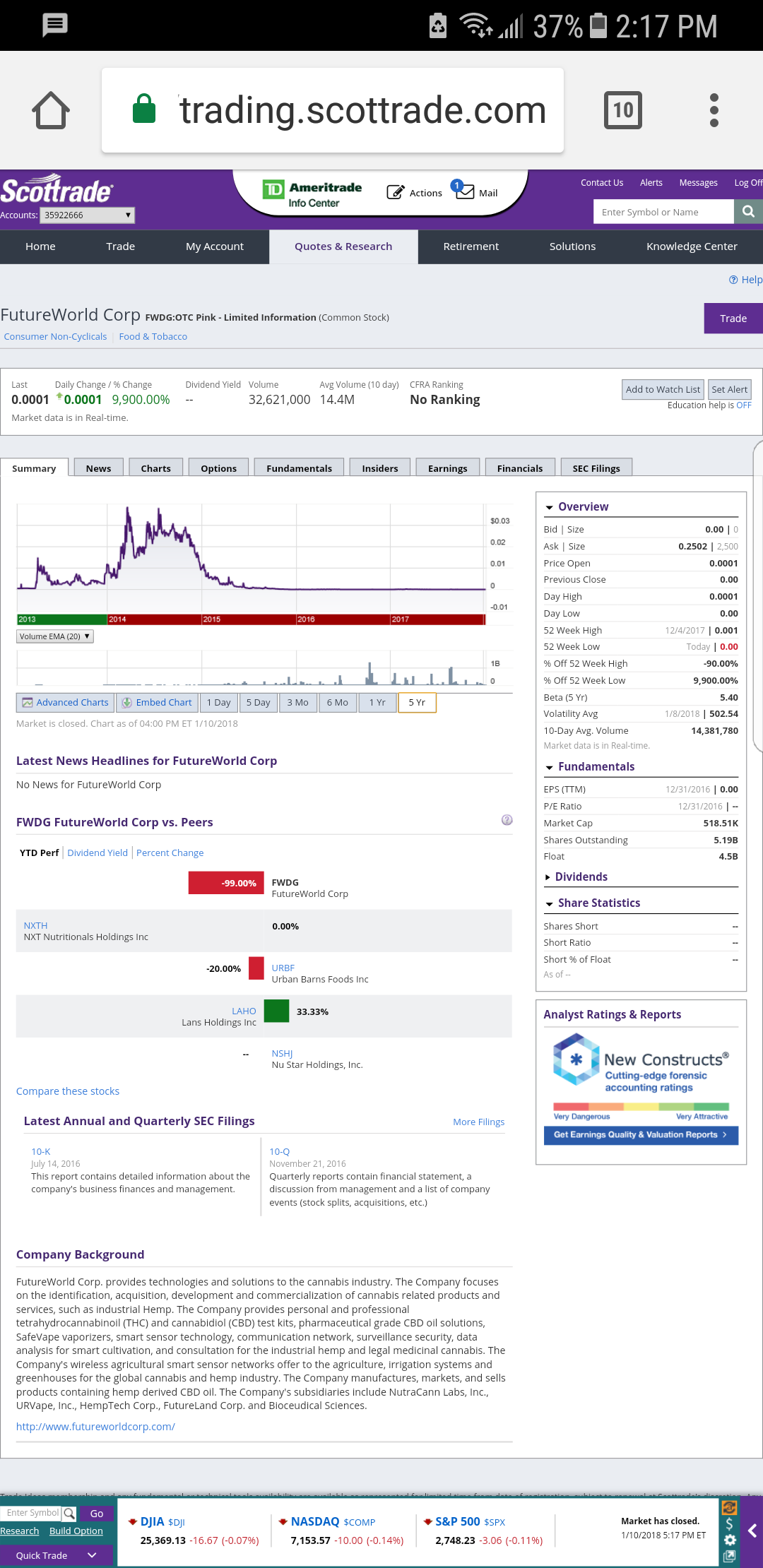Click the help question icon beside Peers heading

(x=507, y=820)
